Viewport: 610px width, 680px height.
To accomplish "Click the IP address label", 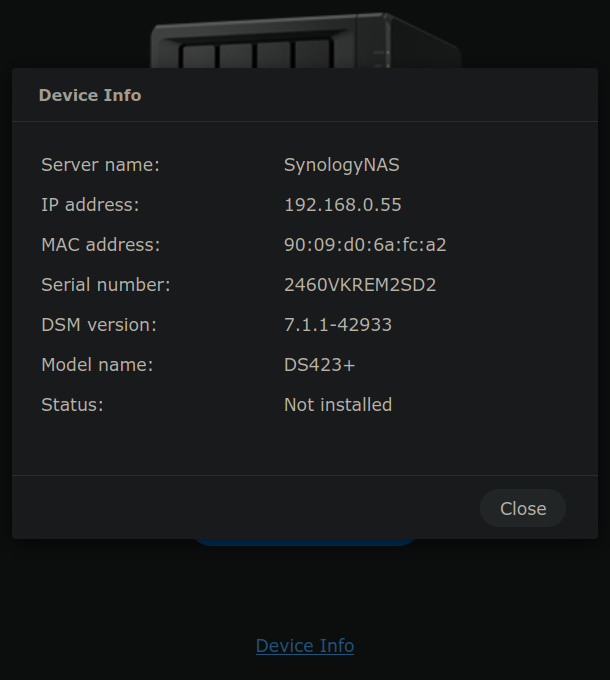I will (90, 205).
